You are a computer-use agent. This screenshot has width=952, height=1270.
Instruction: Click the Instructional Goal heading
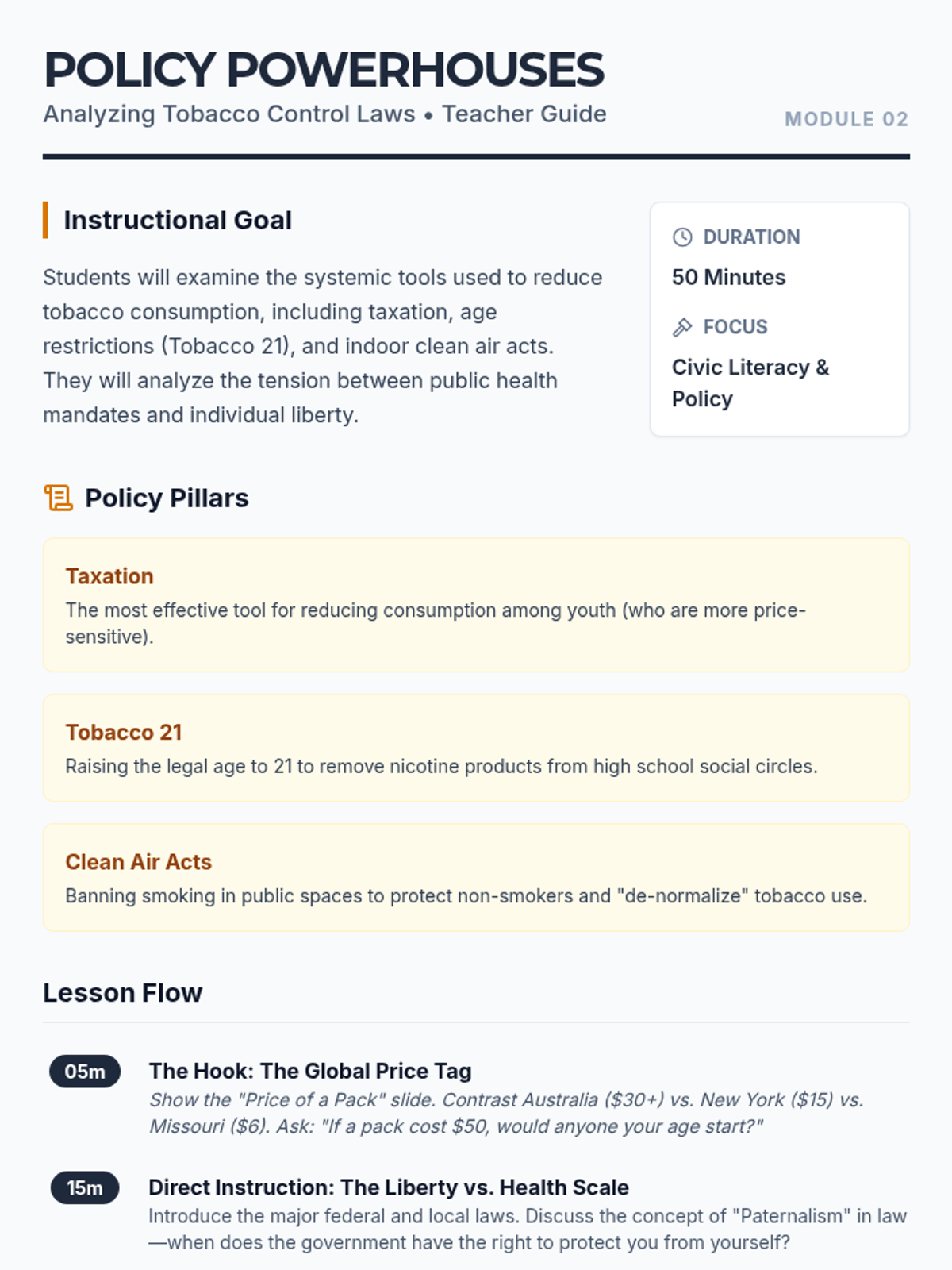pyautogui.click(x=178, y=220)
